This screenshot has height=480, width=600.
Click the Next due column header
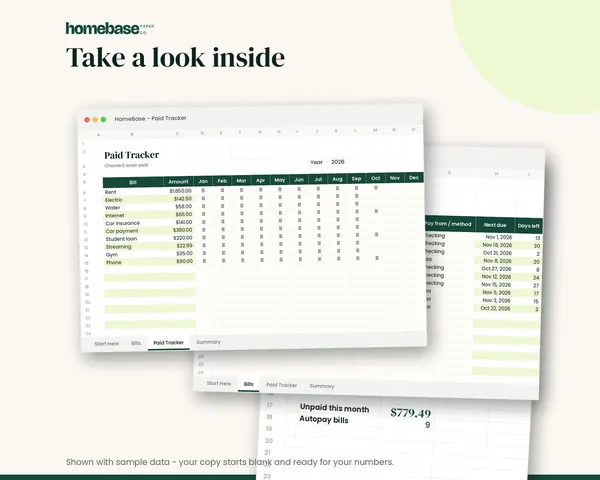(x=495, y=225)
